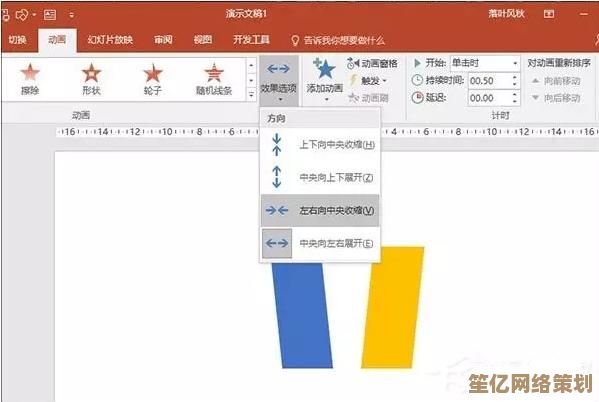Viewport: 599px width, 402px height.
Task: Apply the 随机线条 (Random Bars) animation
Action: pos(214,79)
